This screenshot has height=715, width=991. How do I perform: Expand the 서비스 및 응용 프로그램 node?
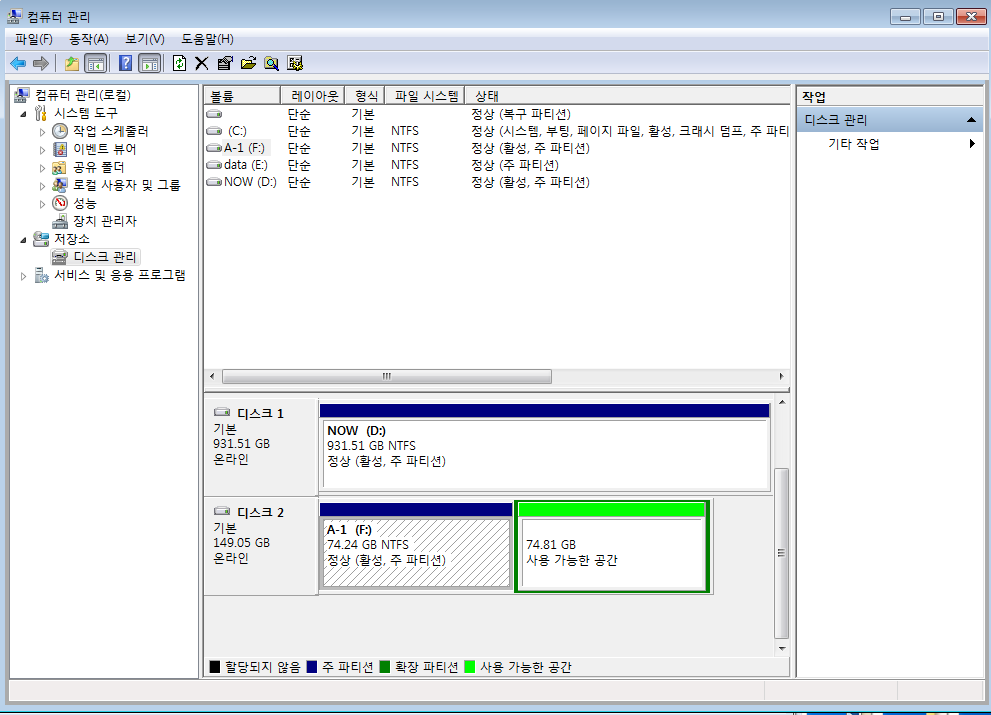(x=24, y=276)
